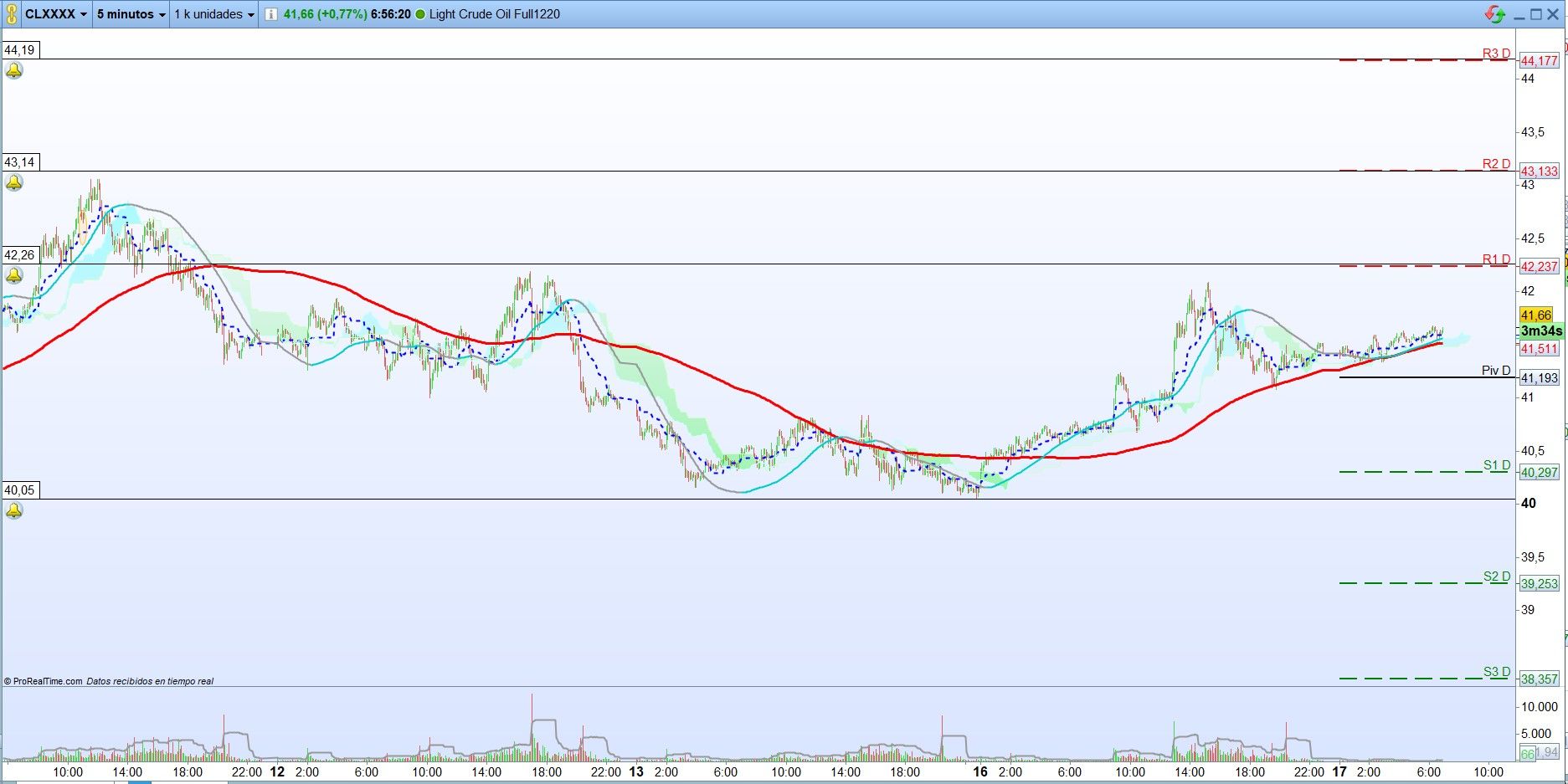Click the chain link group icon
The width and height of the screenshot is (1568, 784).
(x=11, y=14)
